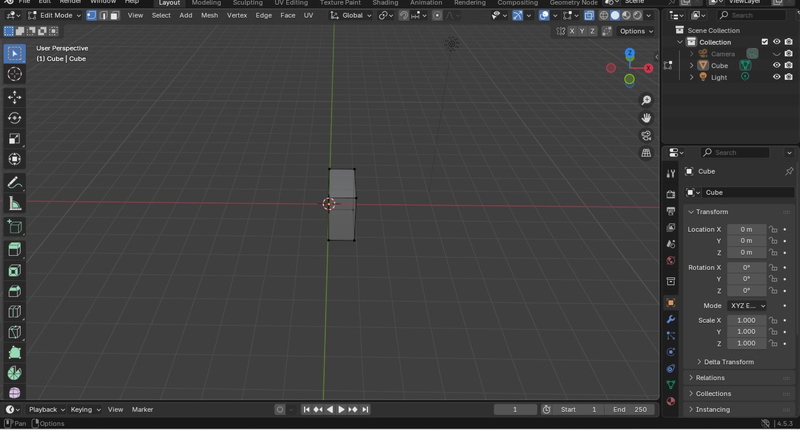Switch to the Sculpting workspace tab
The image size is (800, 430).
[247, 3]
